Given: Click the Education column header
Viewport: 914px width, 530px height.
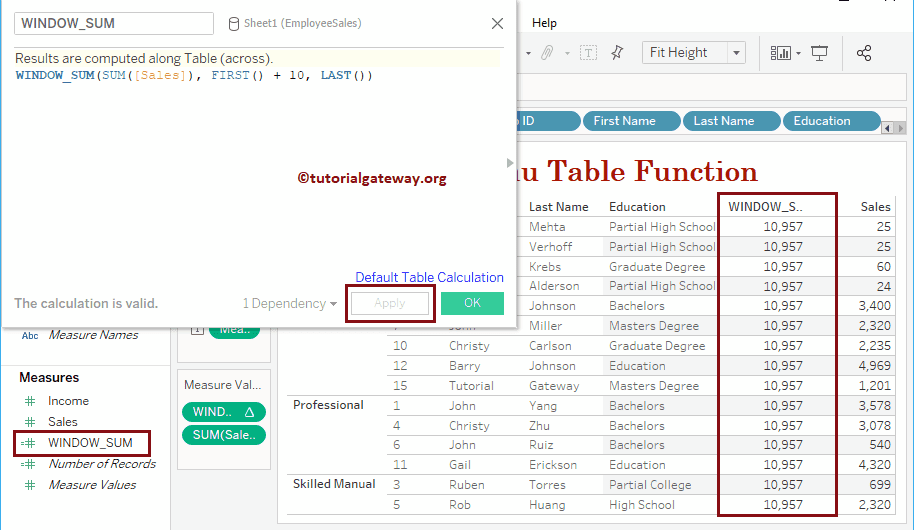Looking at the screenshot, I should click(x=637, y=206).
